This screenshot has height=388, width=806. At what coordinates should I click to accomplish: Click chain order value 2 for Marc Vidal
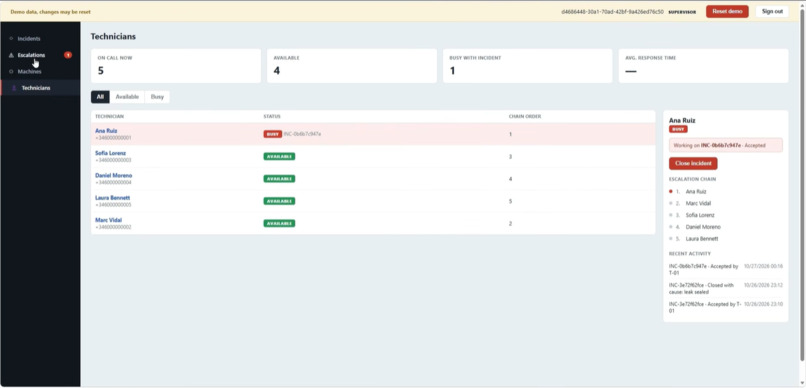pyautogui.click(x=510, y=224)
